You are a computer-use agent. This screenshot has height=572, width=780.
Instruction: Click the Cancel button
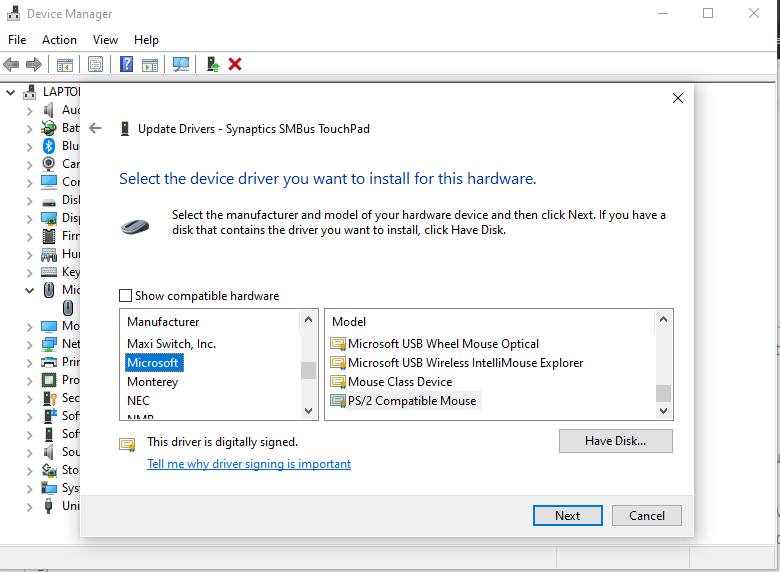(x=647, y=516)
